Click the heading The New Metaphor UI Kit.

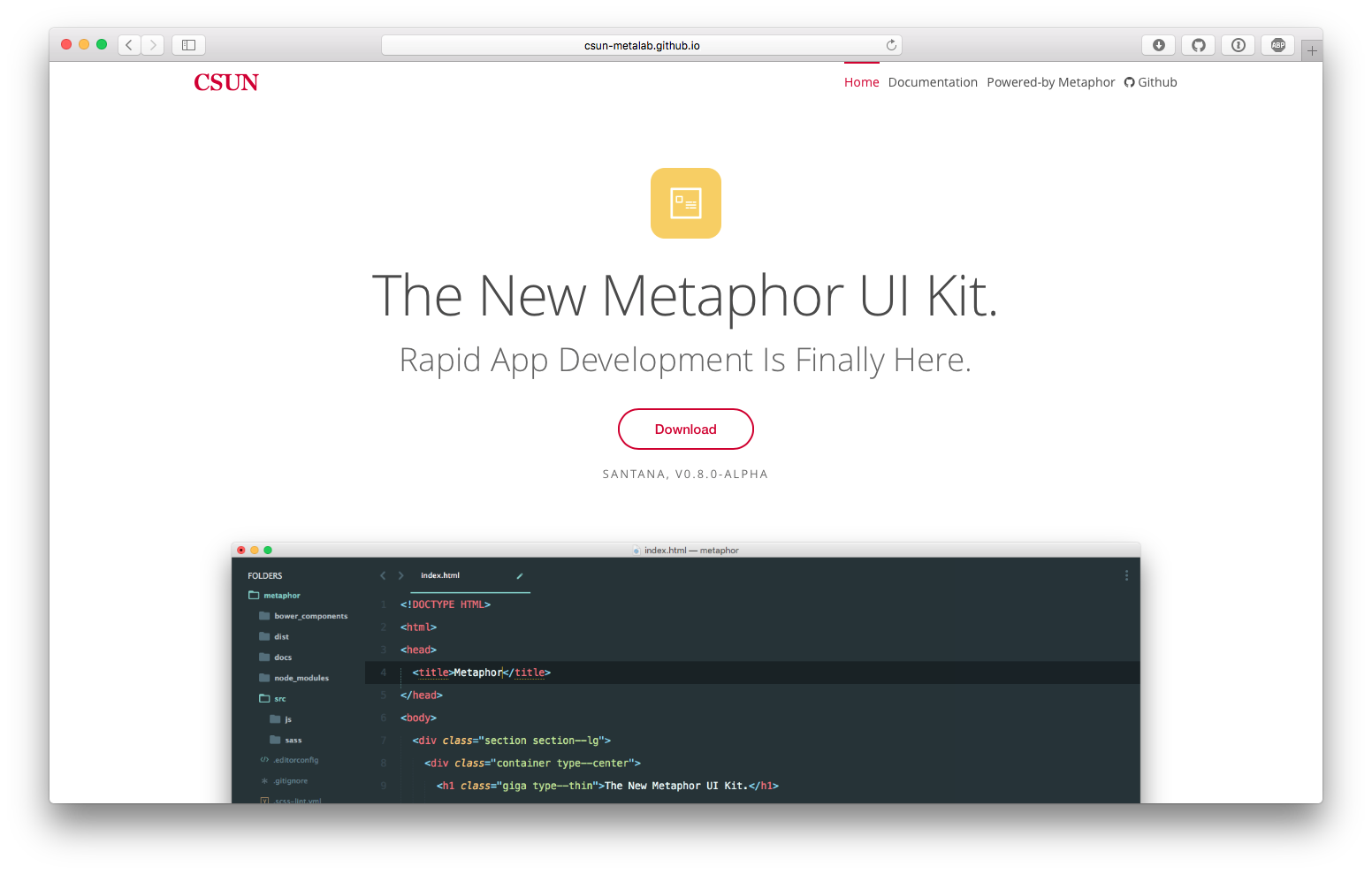[x=686, y=296]
